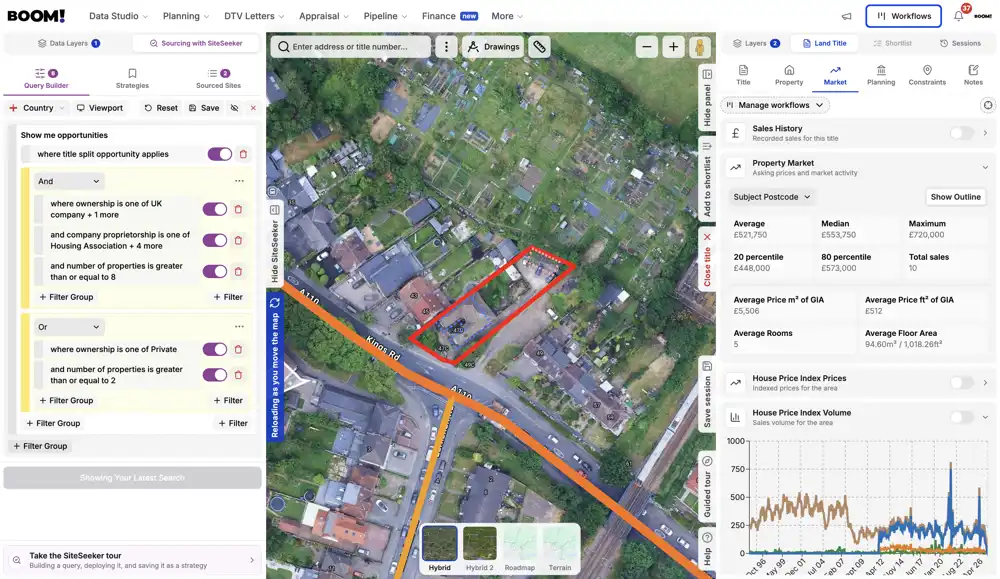1000x579 pixels.
Task: Click Save session side tab
Action: (x=707, y=394)
